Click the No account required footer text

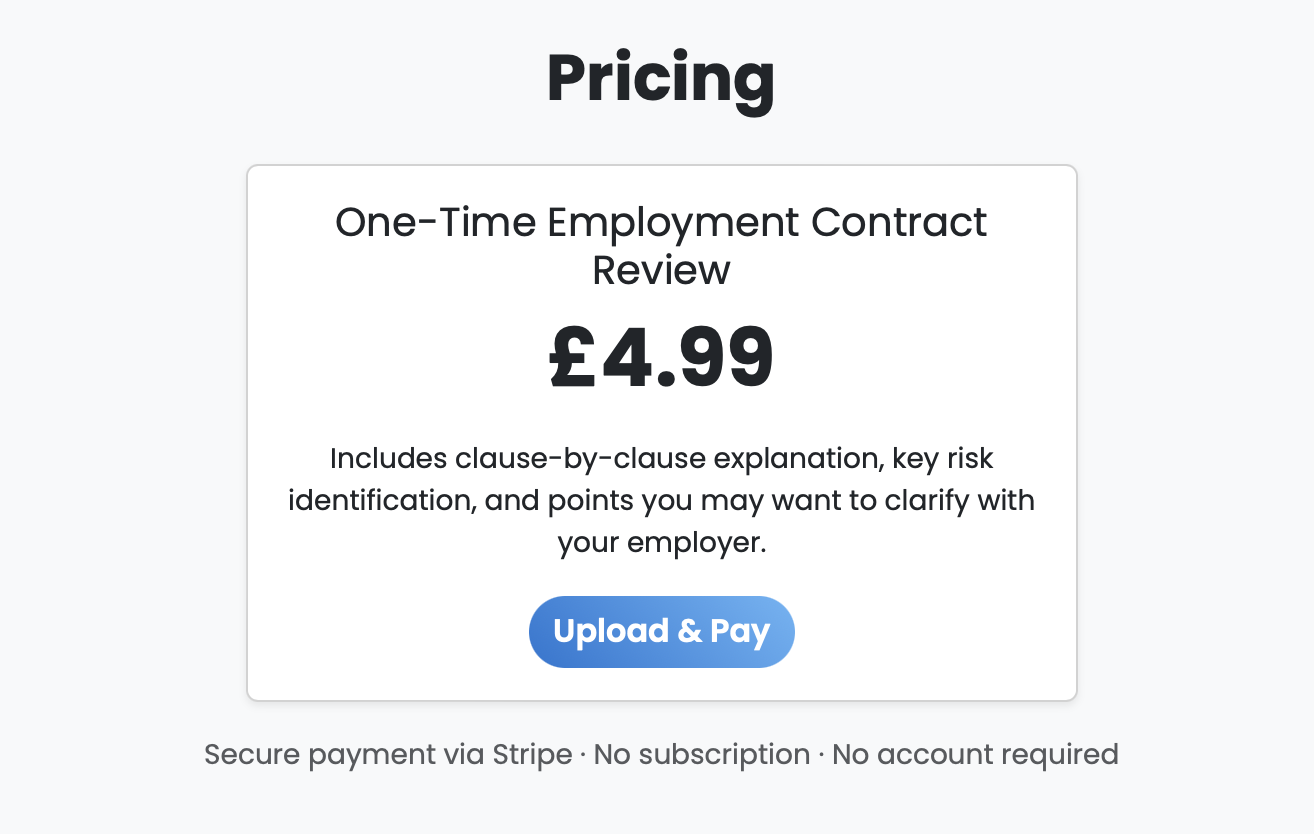975,754
